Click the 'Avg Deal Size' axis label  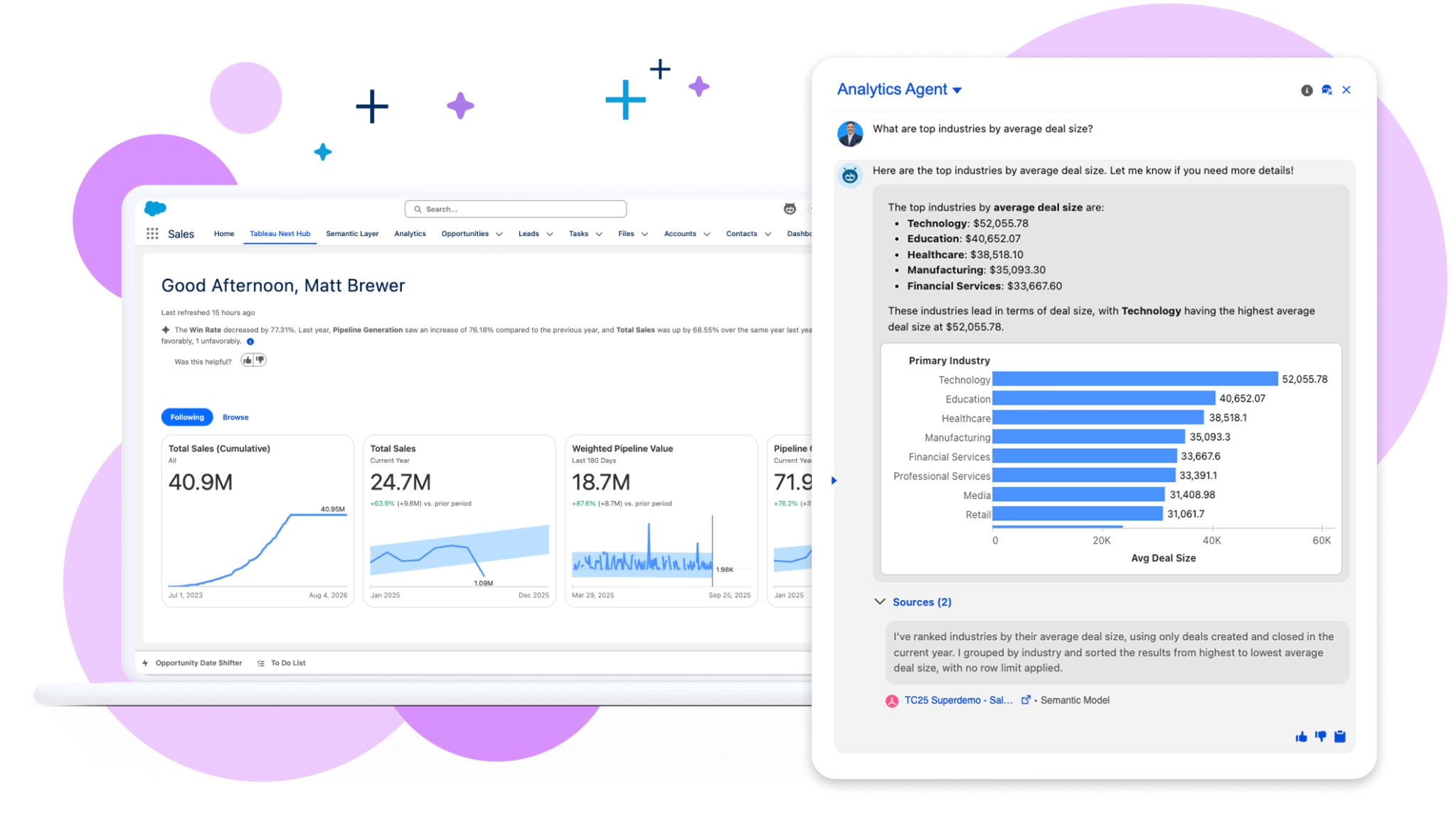1164,558
